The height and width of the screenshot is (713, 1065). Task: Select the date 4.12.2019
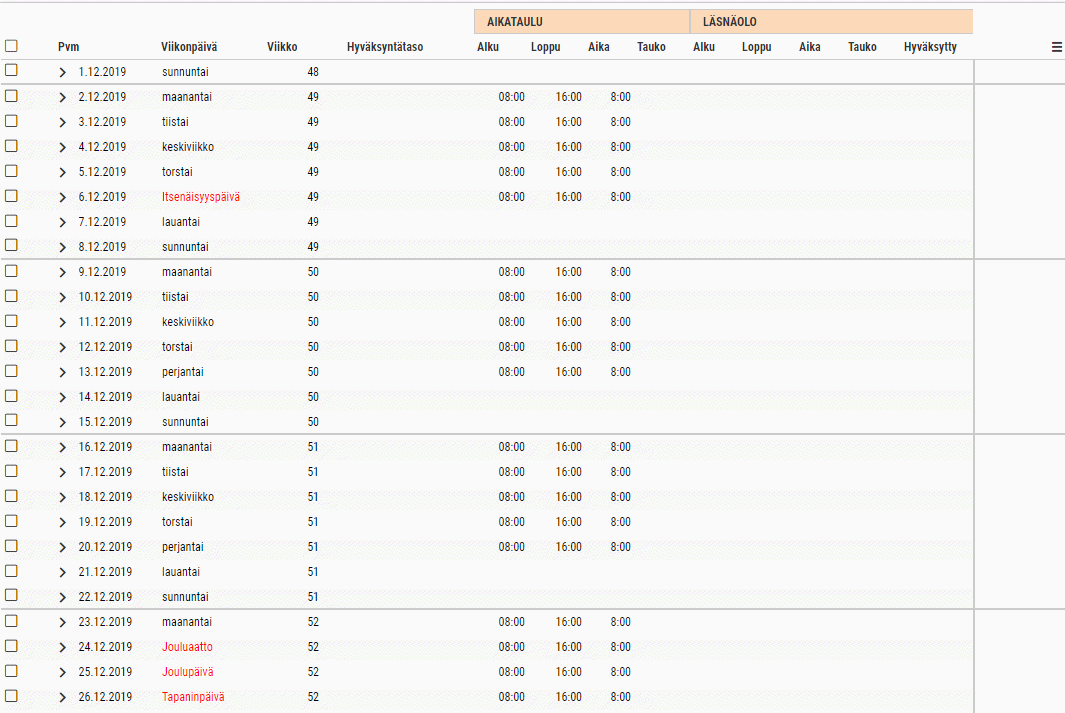[x=102, y=147]
